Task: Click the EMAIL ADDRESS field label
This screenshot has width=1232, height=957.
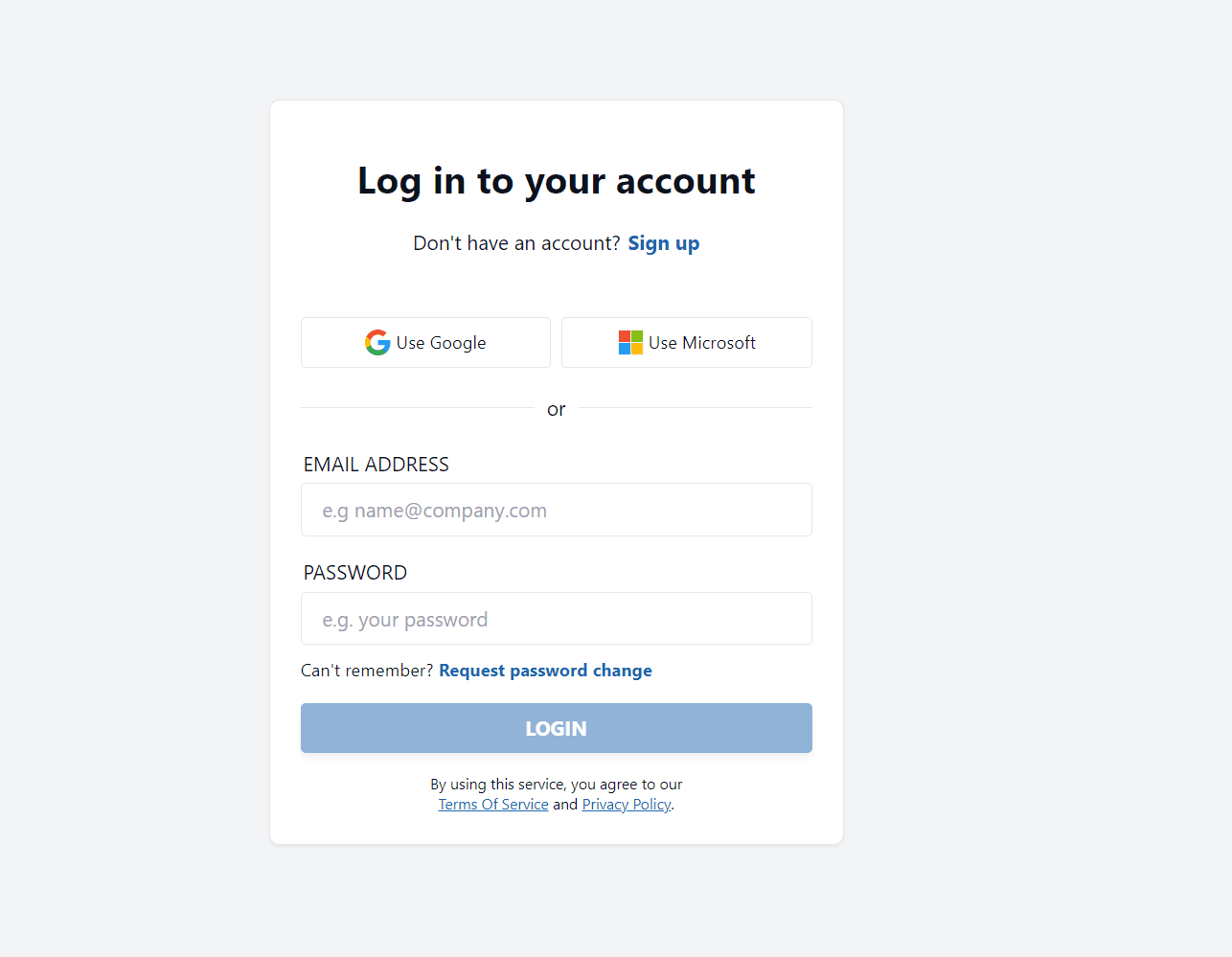Action: [376, 465]
